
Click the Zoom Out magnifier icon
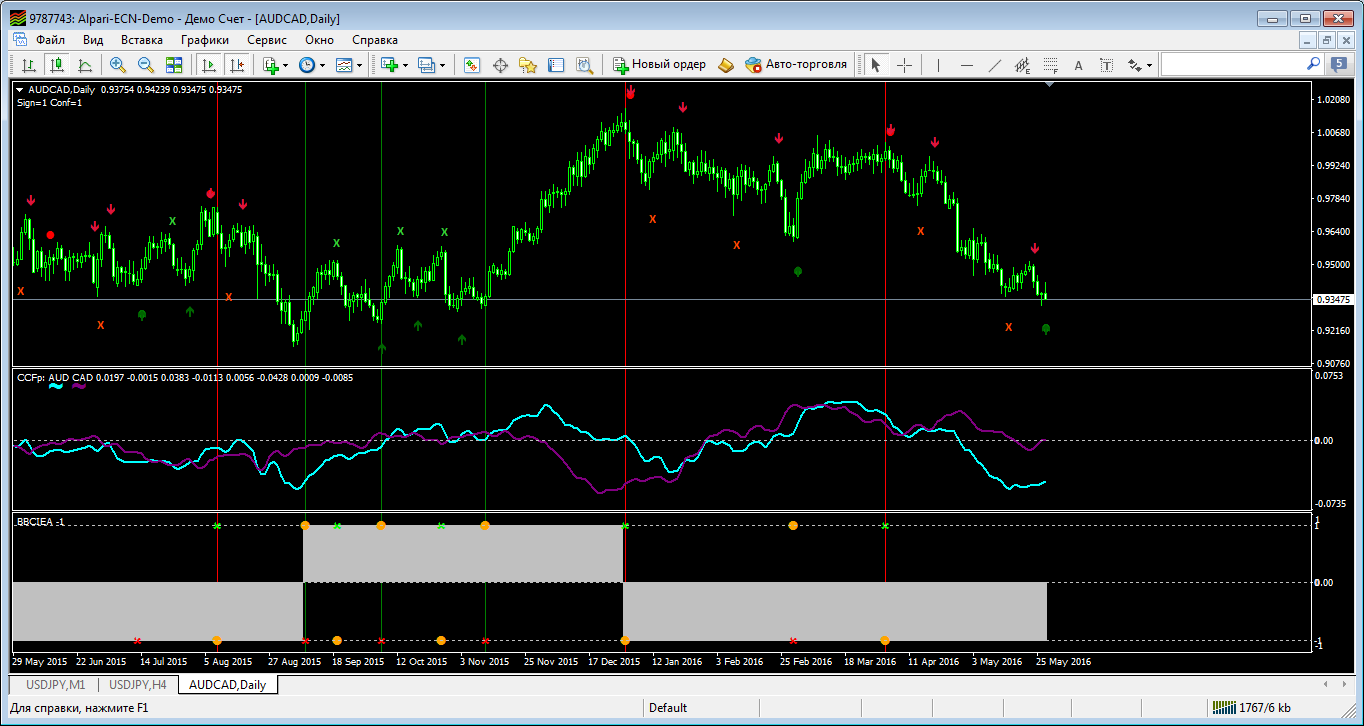coord(146,65)
